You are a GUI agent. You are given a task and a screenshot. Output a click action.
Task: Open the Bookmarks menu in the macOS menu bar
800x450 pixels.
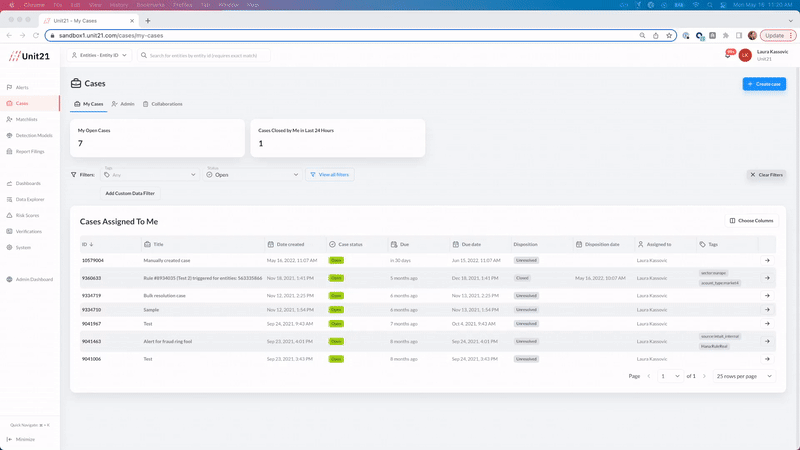coord(151,5)
